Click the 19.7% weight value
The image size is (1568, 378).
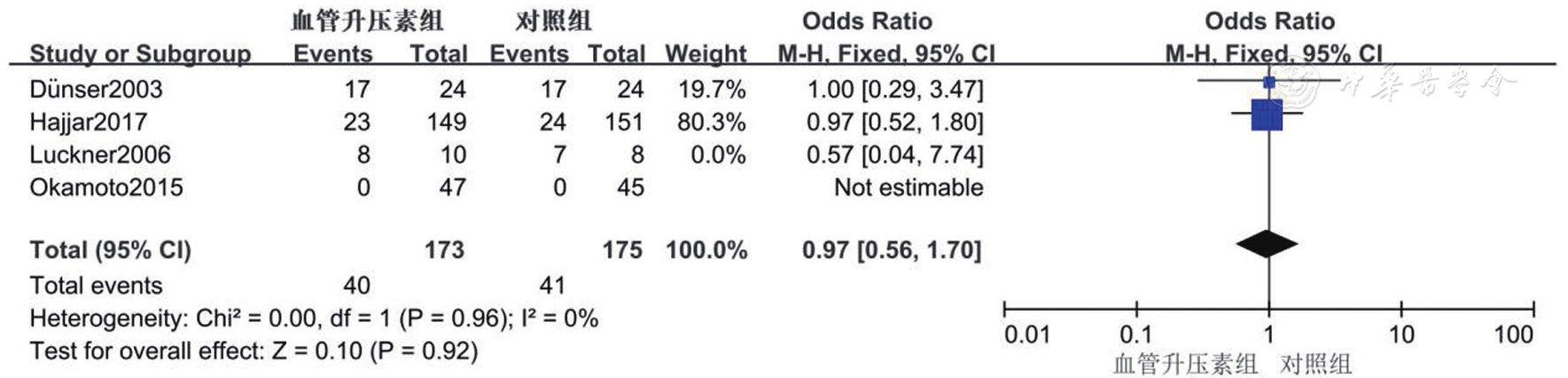[711, 89]
